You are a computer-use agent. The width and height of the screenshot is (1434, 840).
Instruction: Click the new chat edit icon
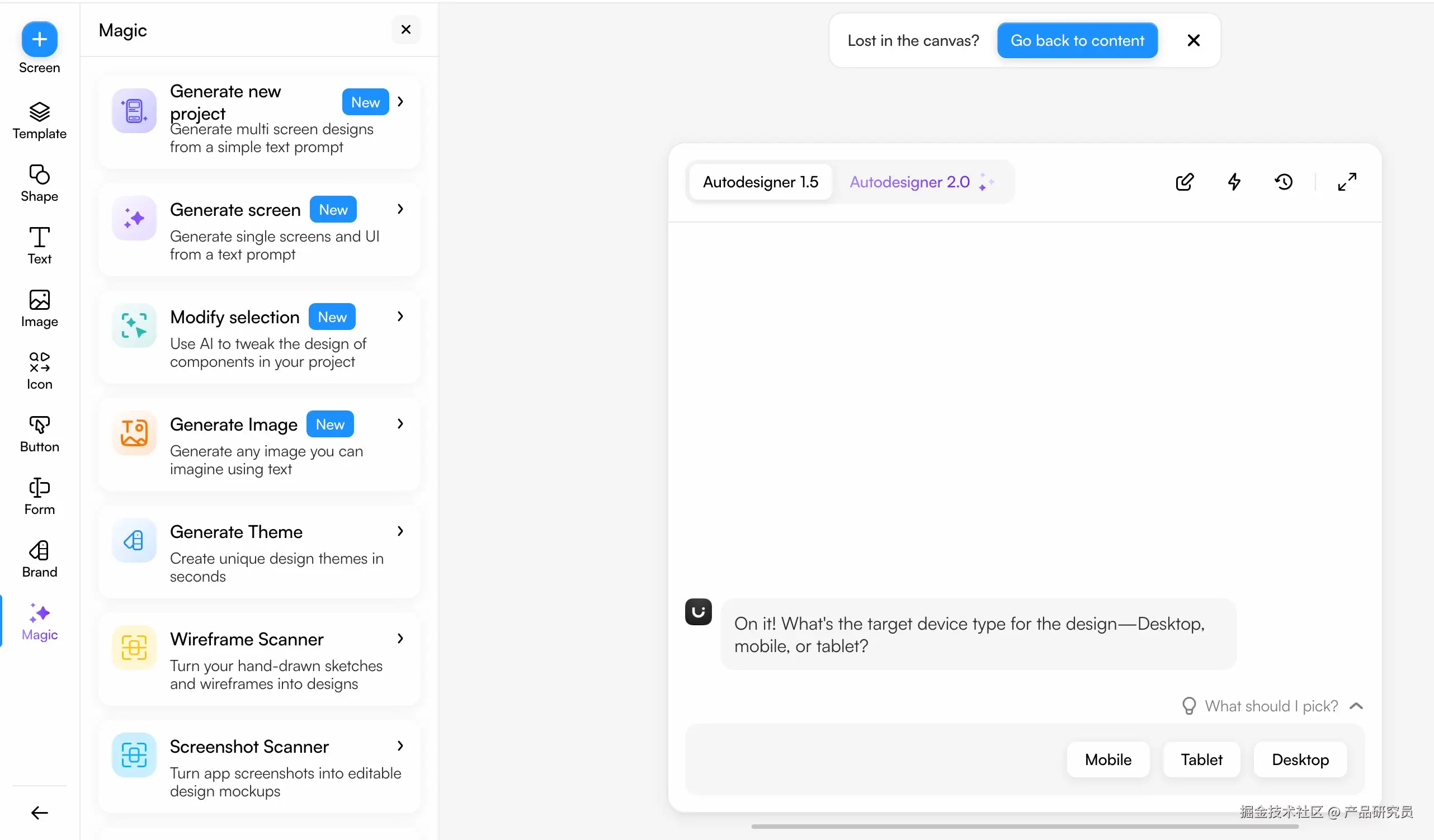[1184, 182]
